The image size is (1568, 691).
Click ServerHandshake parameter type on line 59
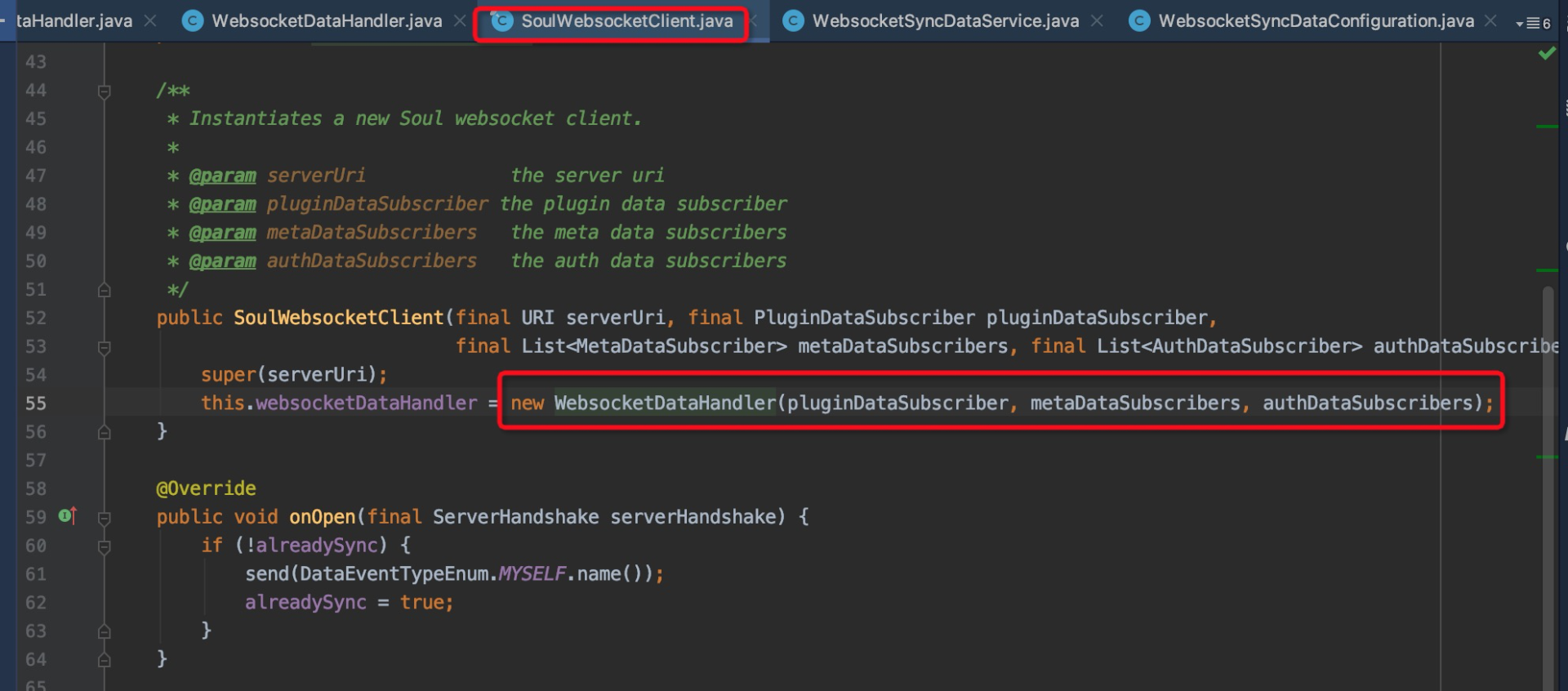[x=516, y=517]
